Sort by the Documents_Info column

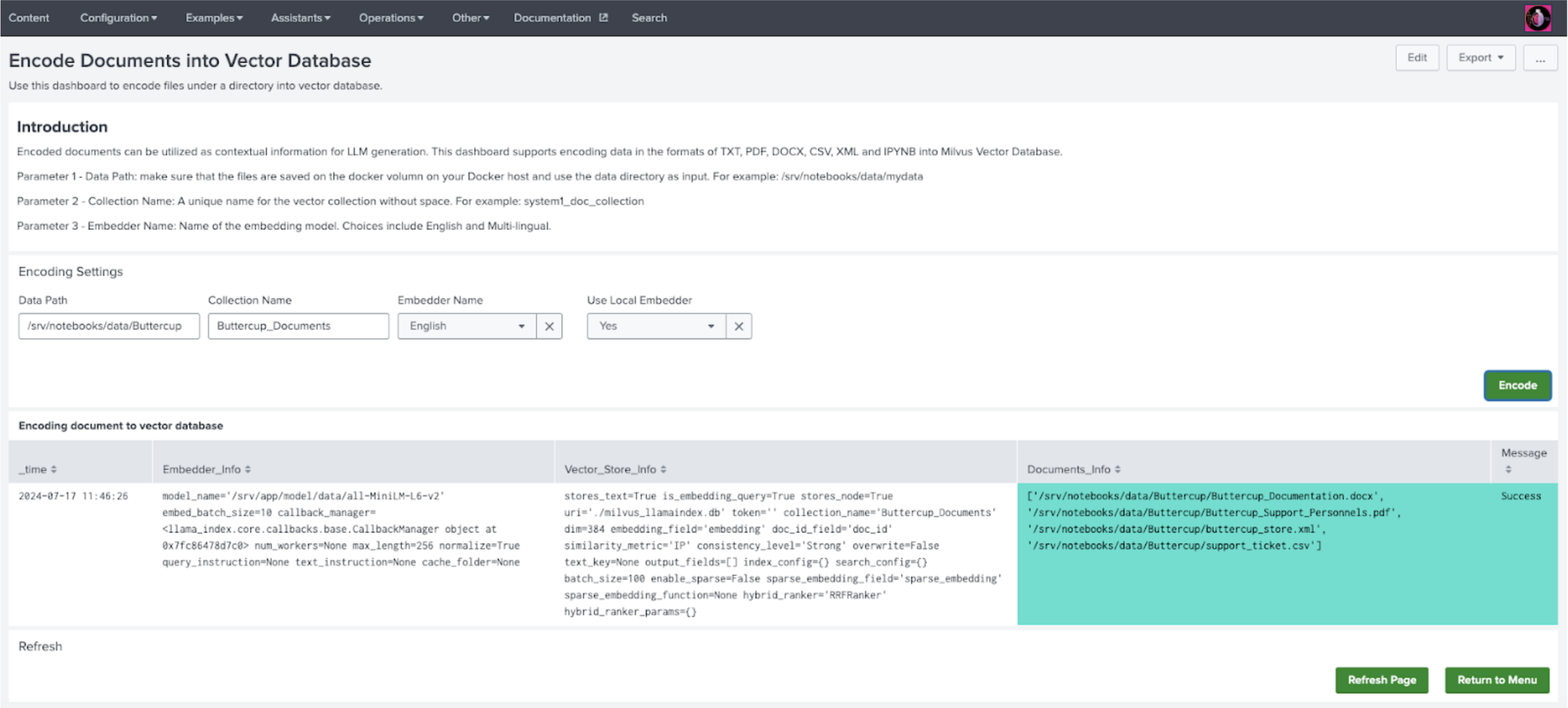(1074, 470)
